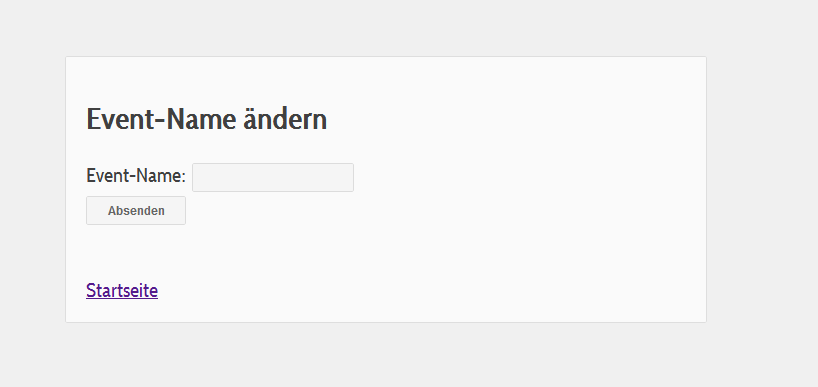Image resolution: width=818 pixels, height=387 pixels.
Task: Click the grey page background outside the card
Action: coord(762,209)
